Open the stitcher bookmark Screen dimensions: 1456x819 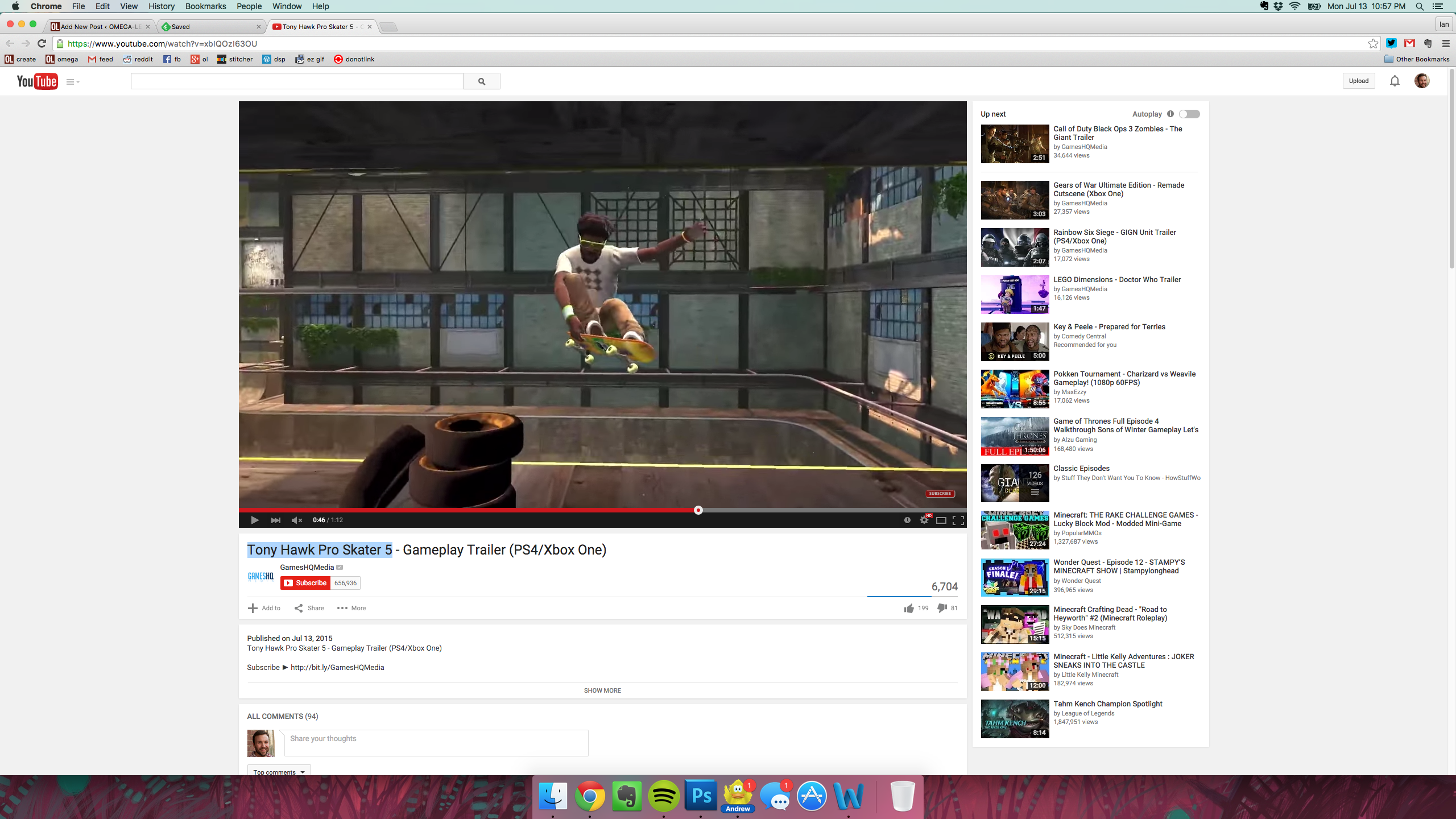click(x=235, y=59)
